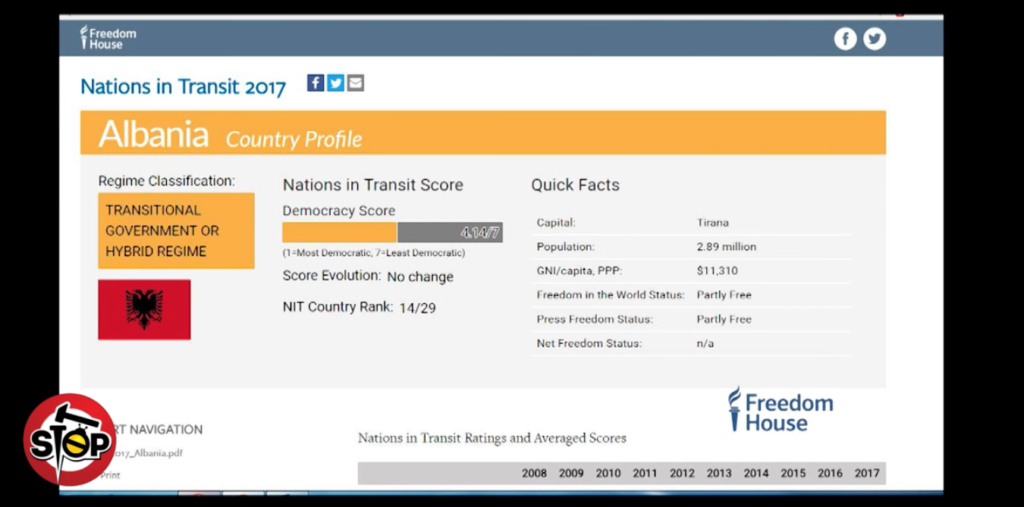Click the Nations in Transit Ratings and Averaged Scores heading
Viewport: 1024px width, 507px height.
492,438
